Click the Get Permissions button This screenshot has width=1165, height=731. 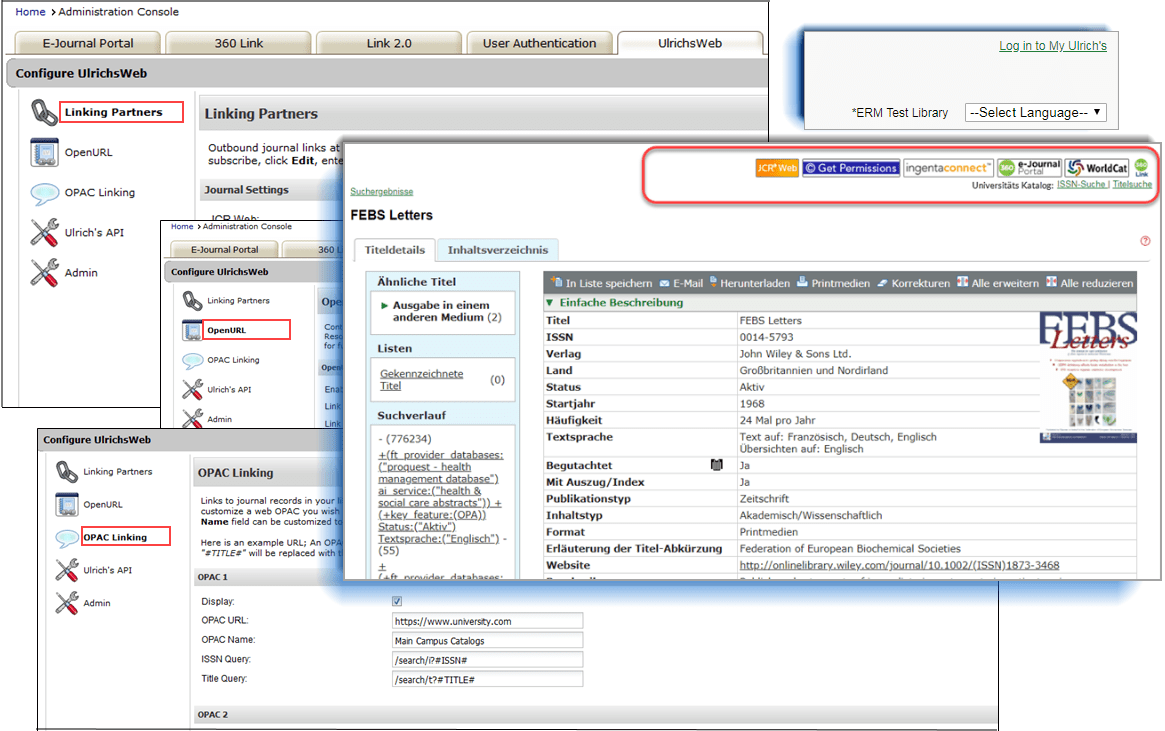[x=851, y=168]
